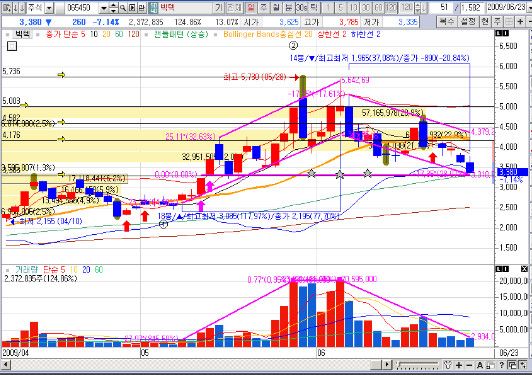Screen dimensions: 532x375
Task: Click the blue 3,380 current price tag on the axis
Action: point(512,172)
